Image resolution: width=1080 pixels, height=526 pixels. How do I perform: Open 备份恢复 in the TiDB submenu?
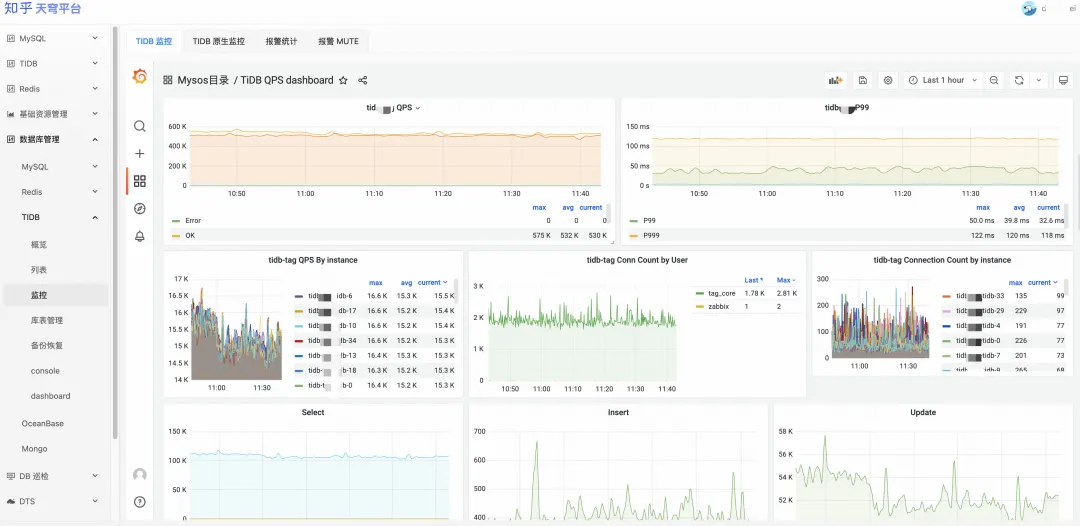tap(46, 345)
